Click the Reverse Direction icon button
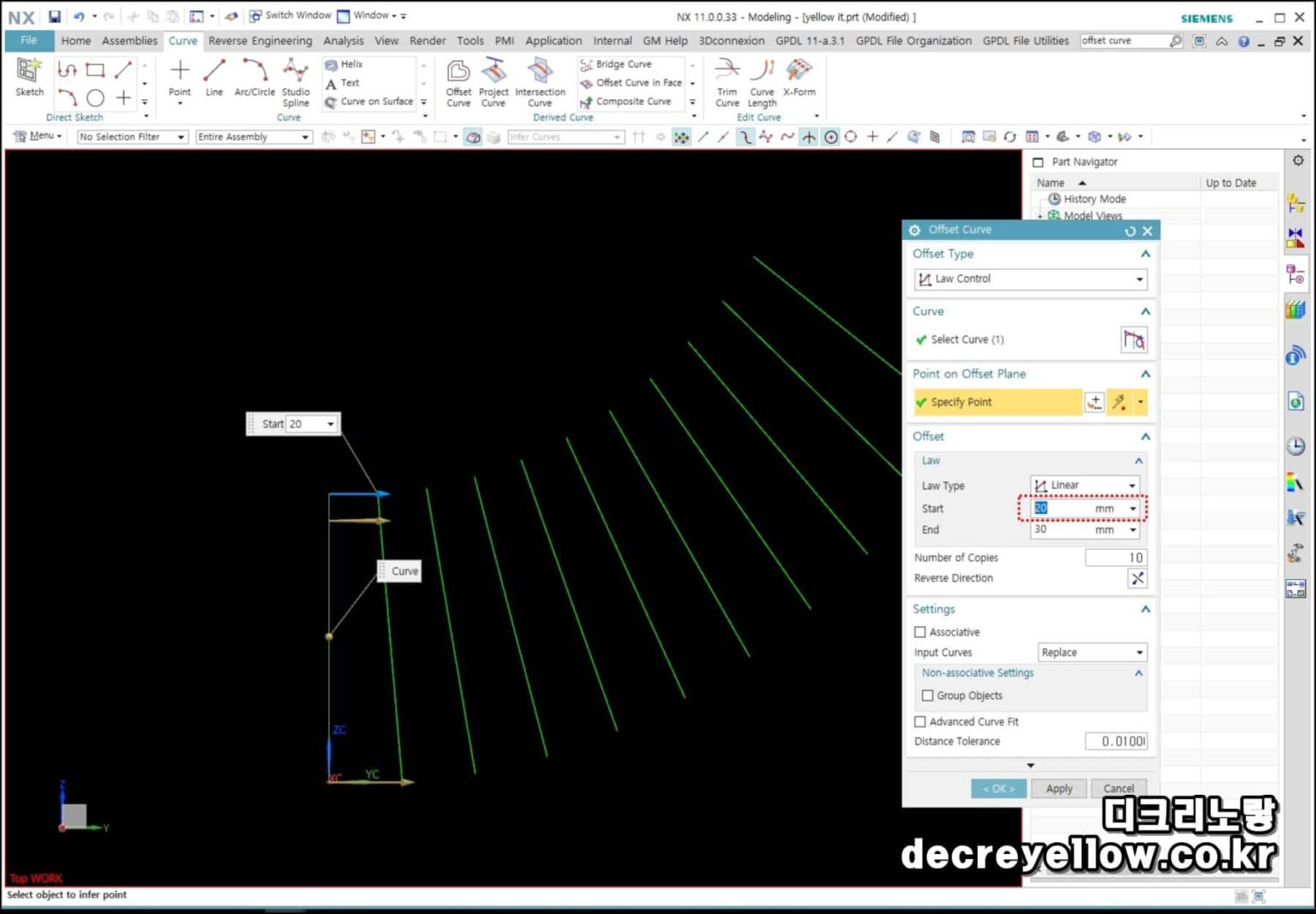 [x=1137, y=578]
